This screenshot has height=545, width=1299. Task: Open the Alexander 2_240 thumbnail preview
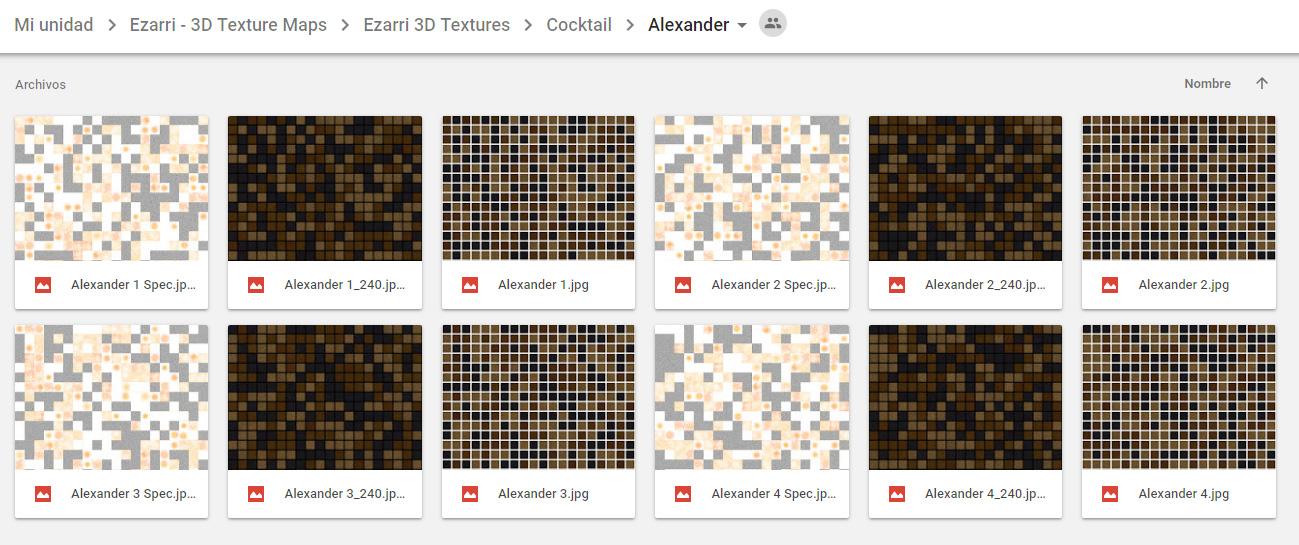pos(965,188)
